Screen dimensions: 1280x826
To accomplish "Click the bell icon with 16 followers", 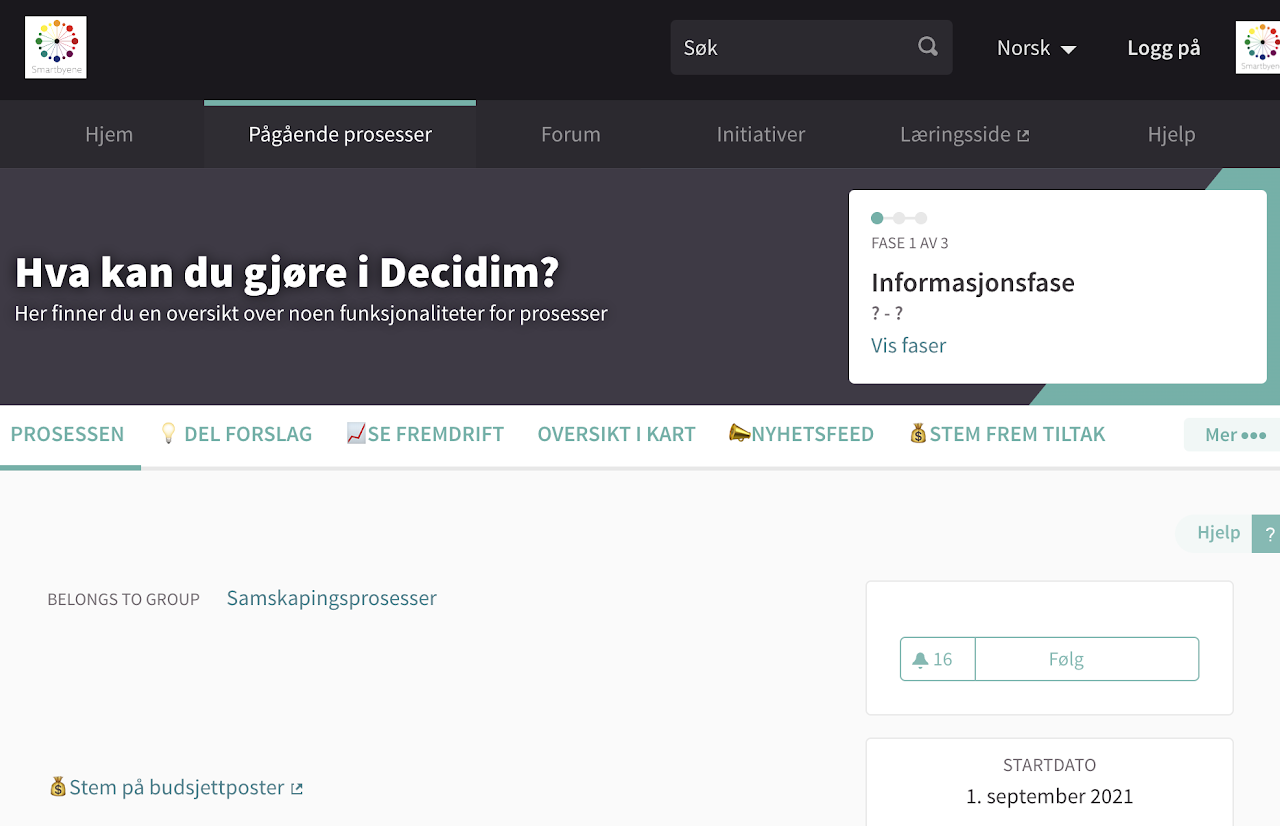I will coord(920,660).
